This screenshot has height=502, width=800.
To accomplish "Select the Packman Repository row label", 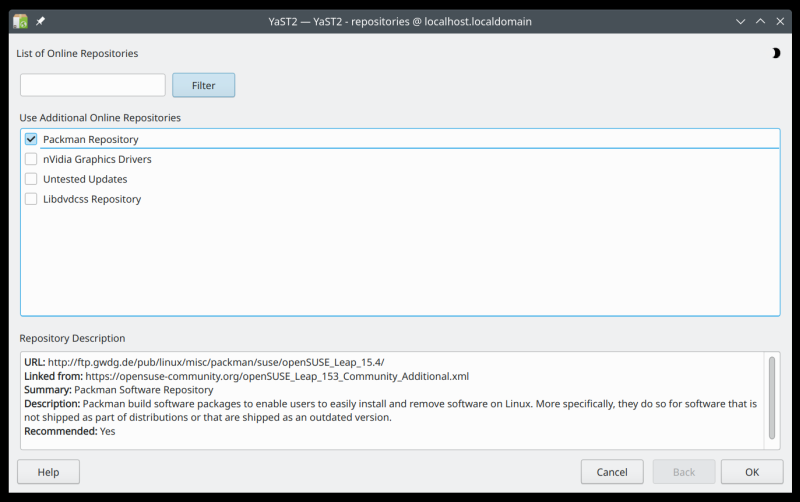I will (x=90, y=140).
